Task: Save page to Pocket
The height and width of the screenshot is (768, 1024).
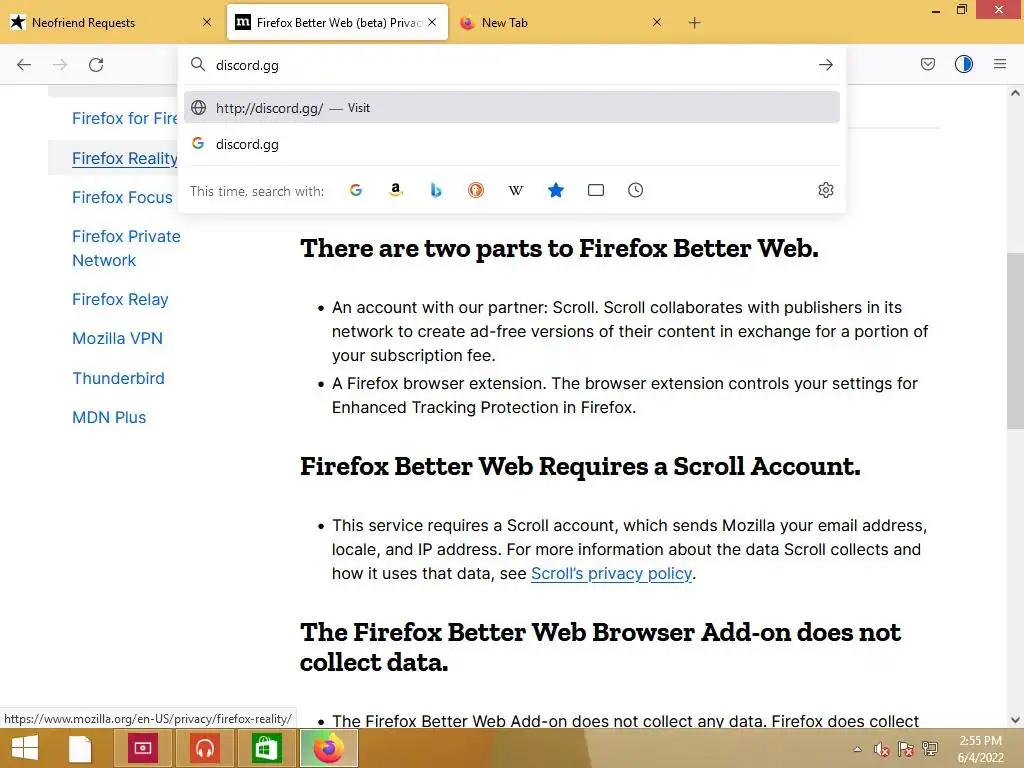Action: (x=927, y=64)
